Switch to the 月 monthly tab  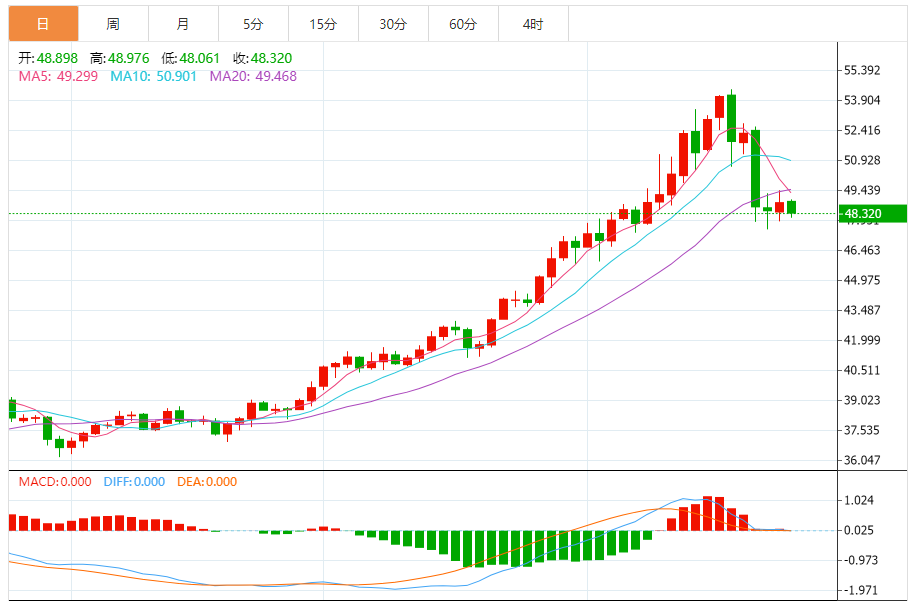[183, 24]
